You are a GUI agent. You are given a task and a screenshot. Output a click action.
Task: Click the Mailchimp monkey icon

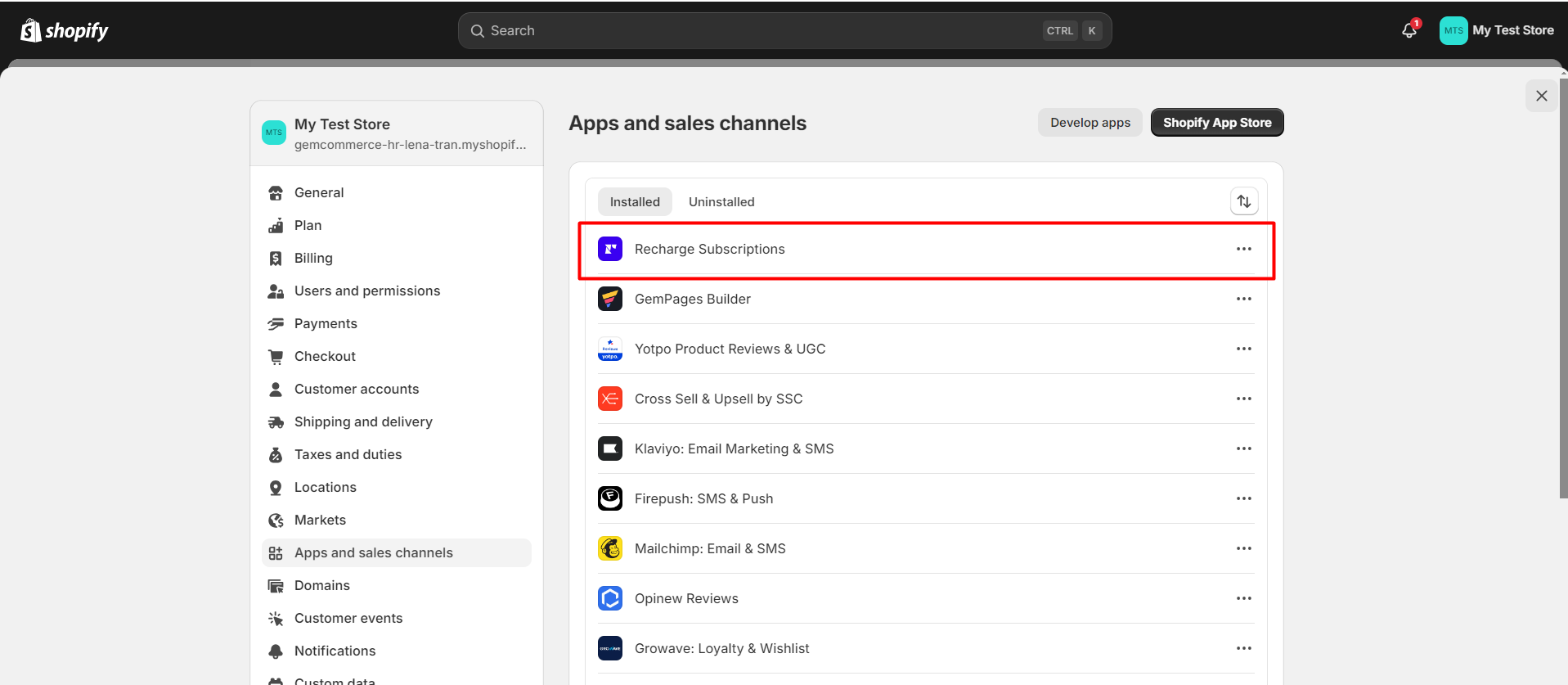(x=610, y=548)
